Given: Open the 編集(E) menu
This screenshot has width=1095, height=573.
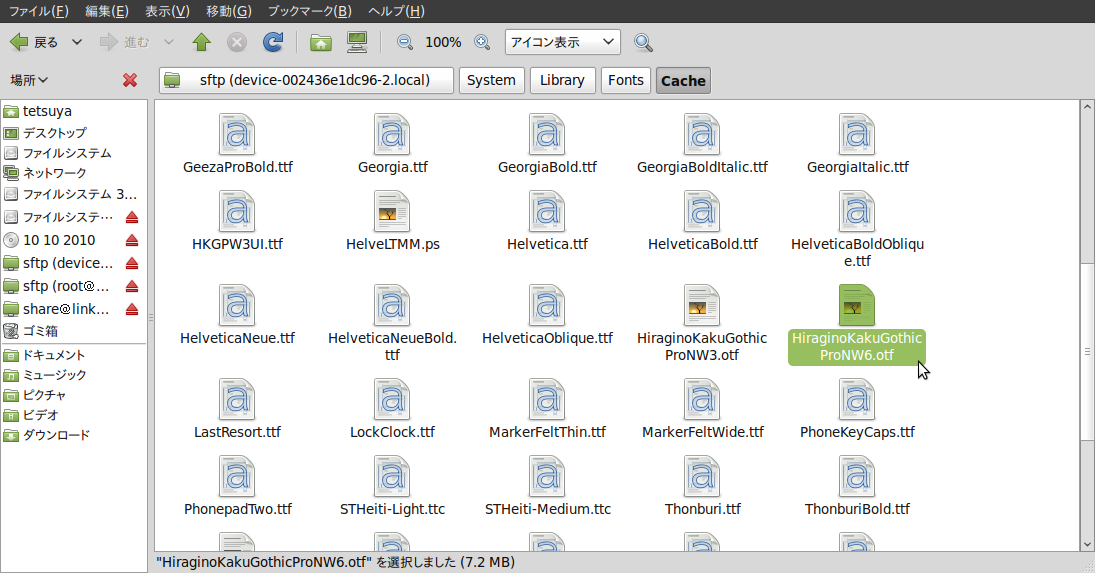Looking at the screenshot, I should click(107, 11).
